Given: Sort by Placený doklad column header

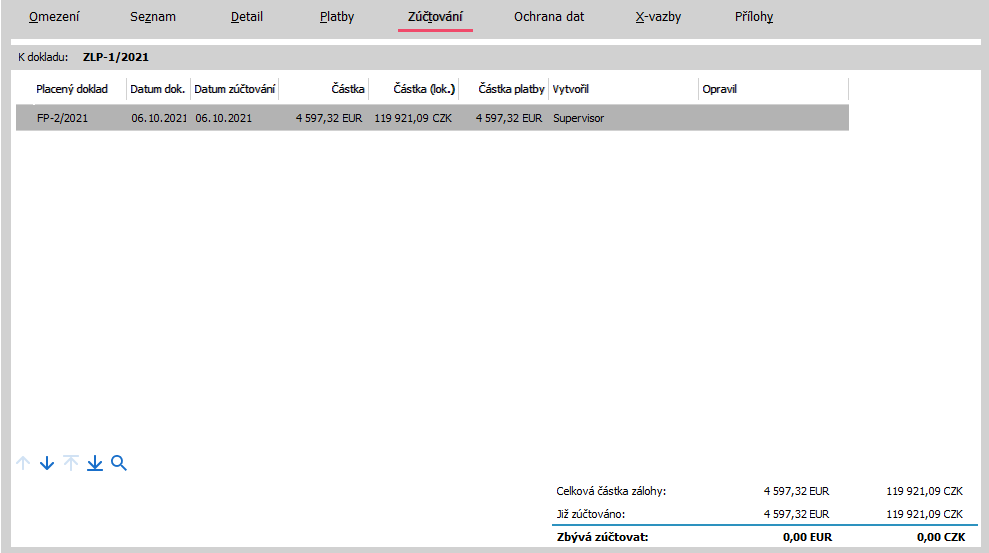Looking at the screenshot, I should (x=72, y=89).
